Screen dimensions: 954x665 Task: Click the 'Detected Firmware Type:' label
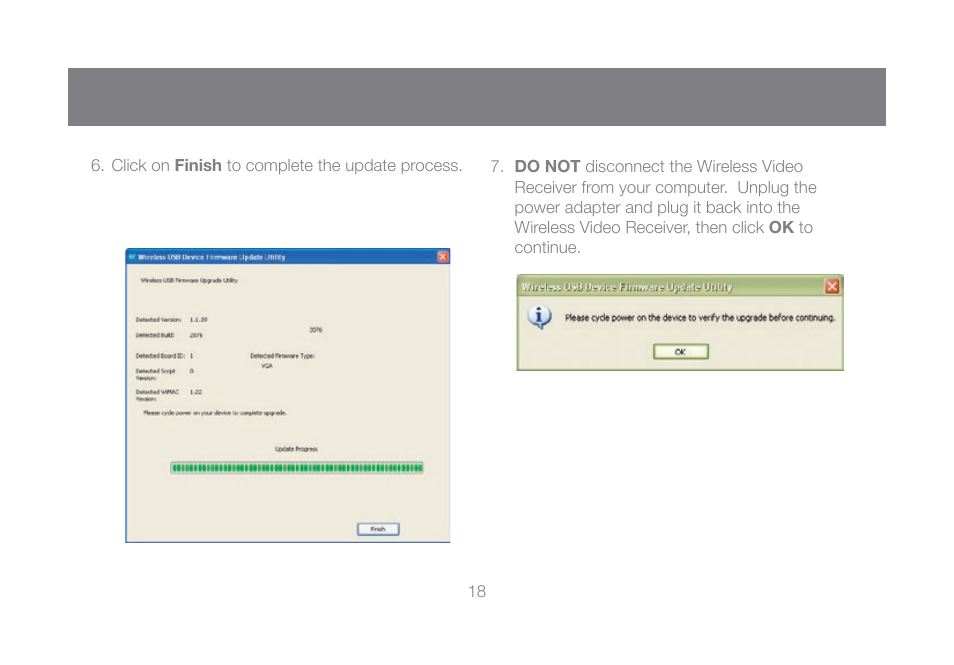282,356
